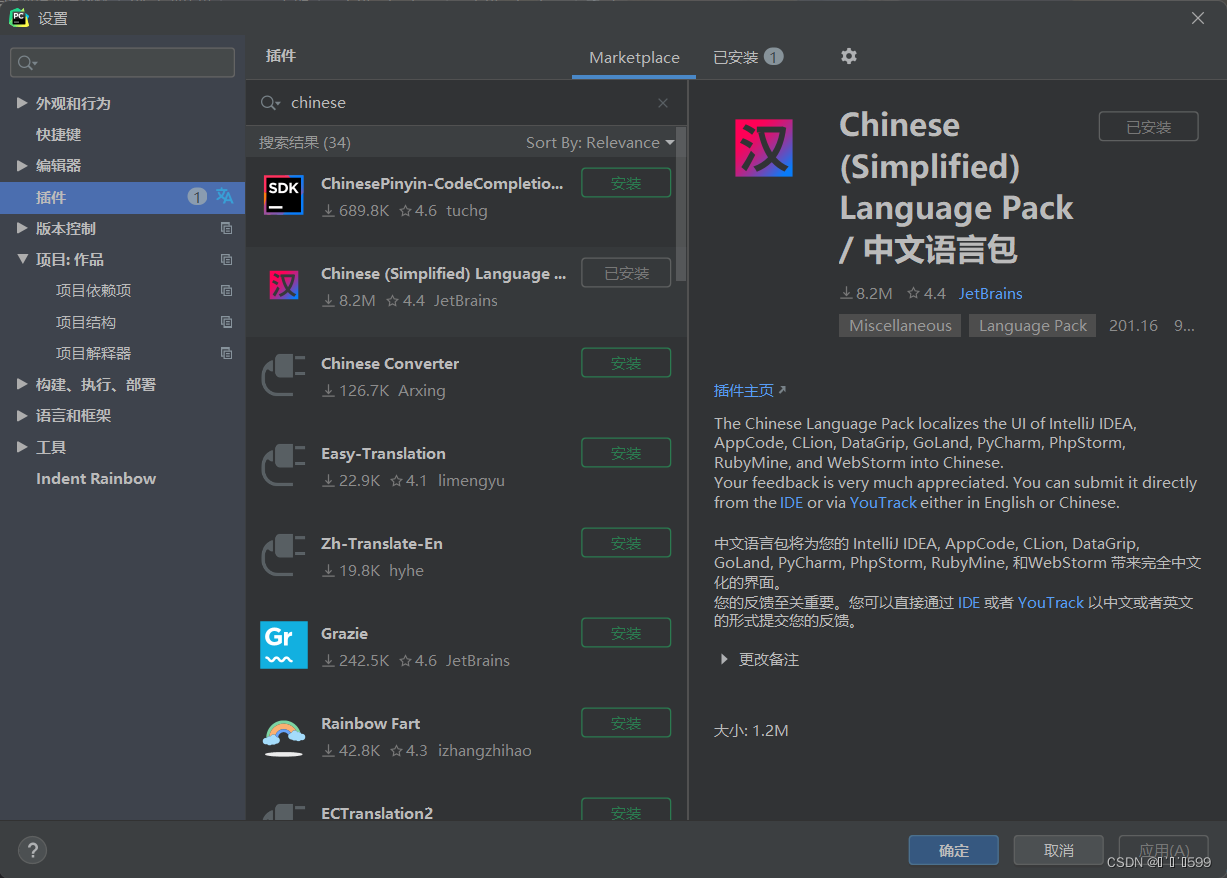Expand the 编辑器 settings group
Screen dimensions: 1227x878
coord(22,165)
